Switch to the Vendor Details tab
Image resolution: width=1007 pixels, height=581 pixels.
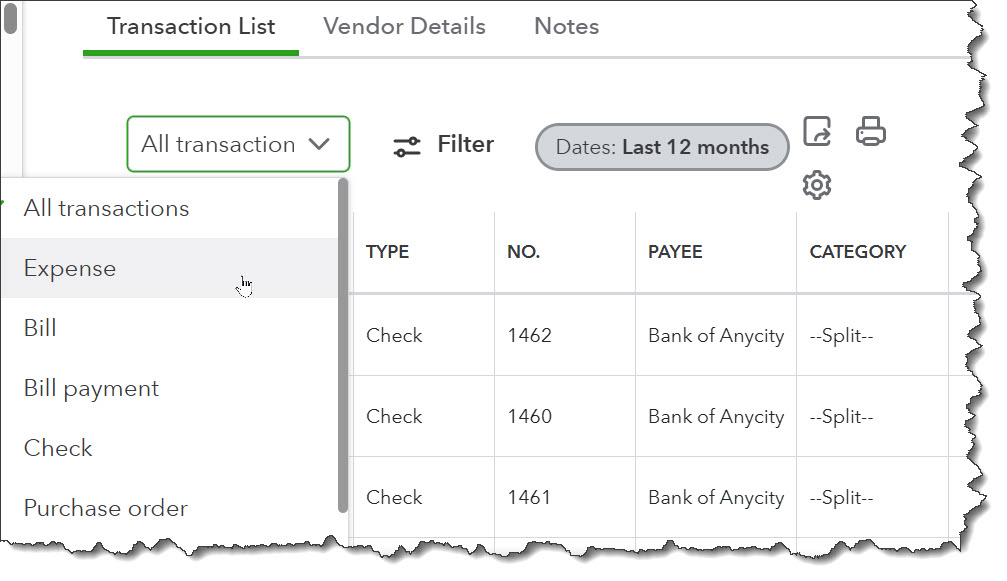pyautogui.click(x=404, y=26)
